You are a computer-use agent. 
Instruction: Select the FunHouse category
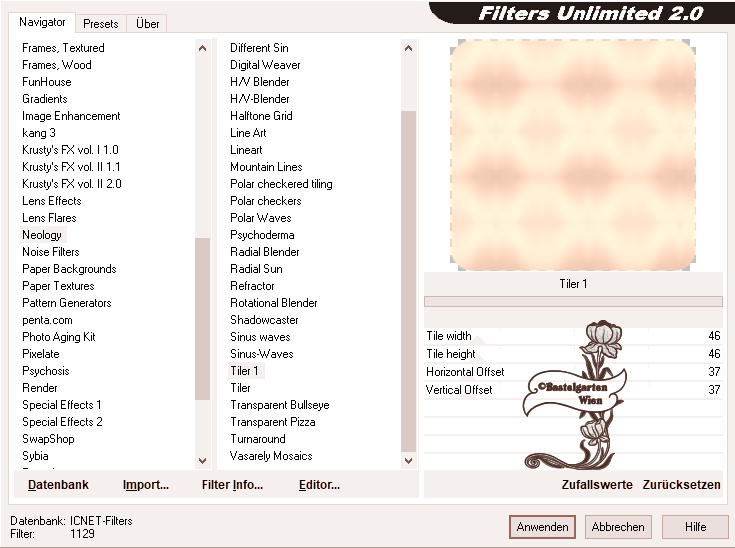click(47, 82)
